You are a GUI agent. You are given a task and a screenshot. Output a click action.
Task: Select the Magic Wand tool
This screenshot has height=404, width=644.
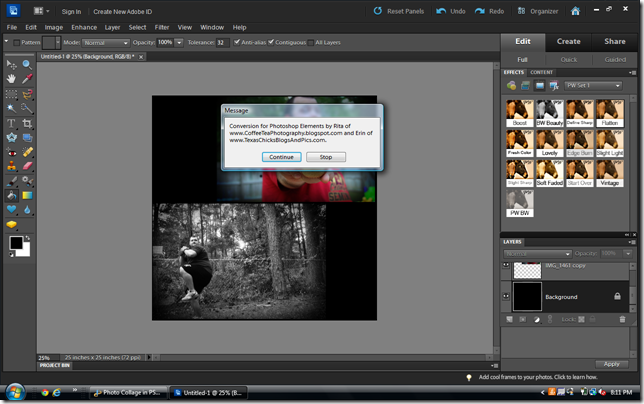tap(11, 107)
